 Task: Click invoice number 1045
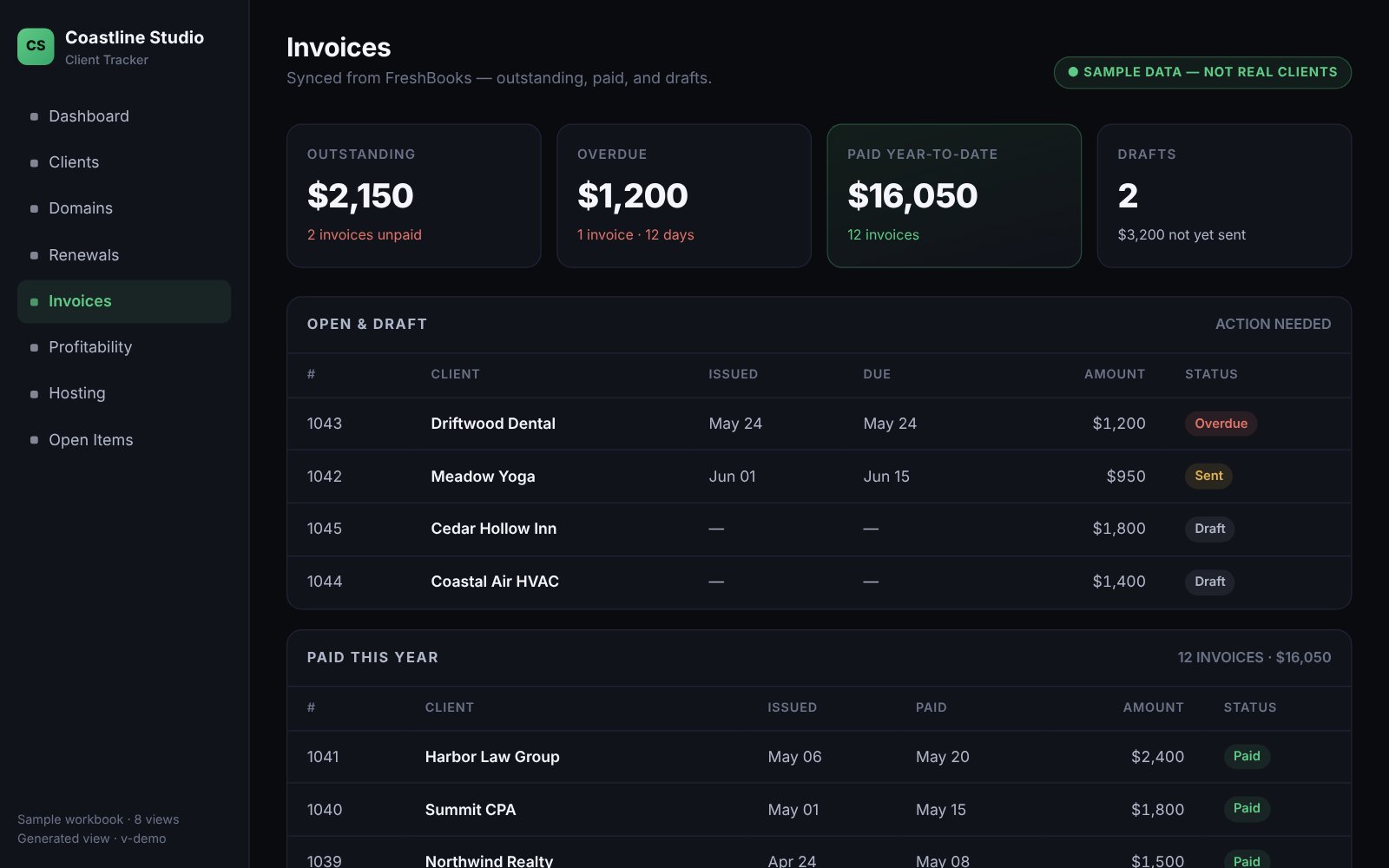coord(325,529)
